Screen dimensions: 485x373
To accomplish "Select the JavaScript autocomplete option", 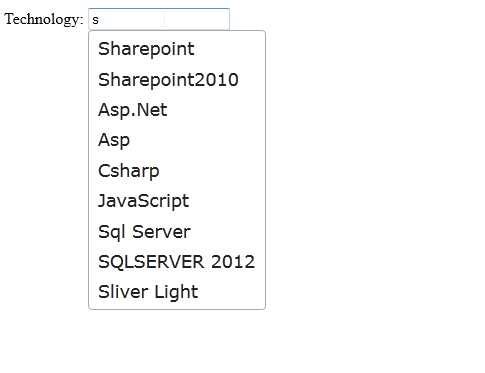I will click(177, 201).
